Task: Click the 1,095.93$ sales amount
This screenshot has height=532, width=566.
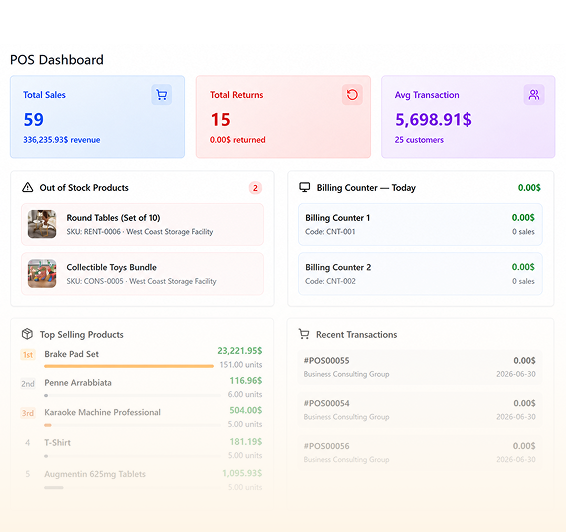Action: (242, 473)
